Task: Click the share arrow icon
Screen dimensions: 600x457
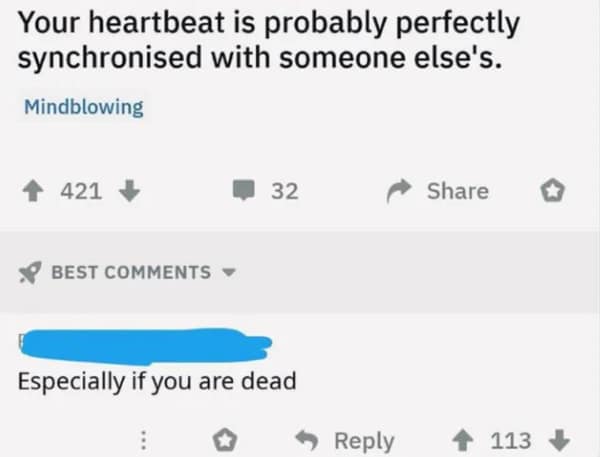Action: tap(402, 191)
